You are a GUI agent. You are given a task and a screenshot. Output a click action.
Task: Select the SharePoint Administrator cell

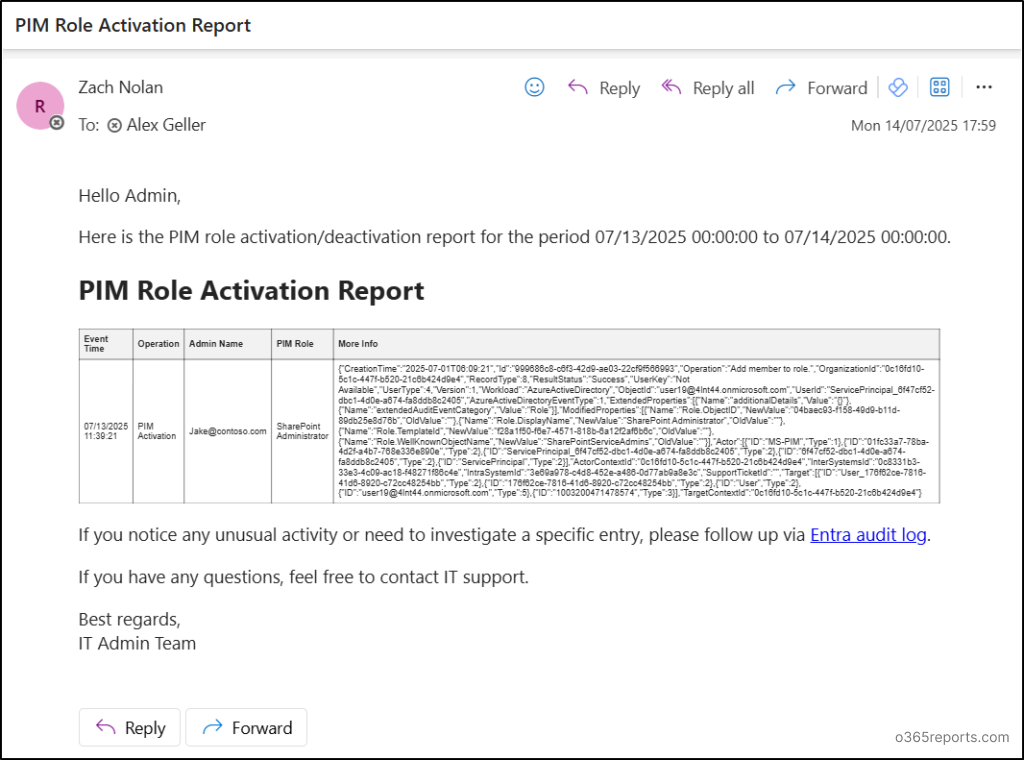pyautogui.click(x=302, y=431)
